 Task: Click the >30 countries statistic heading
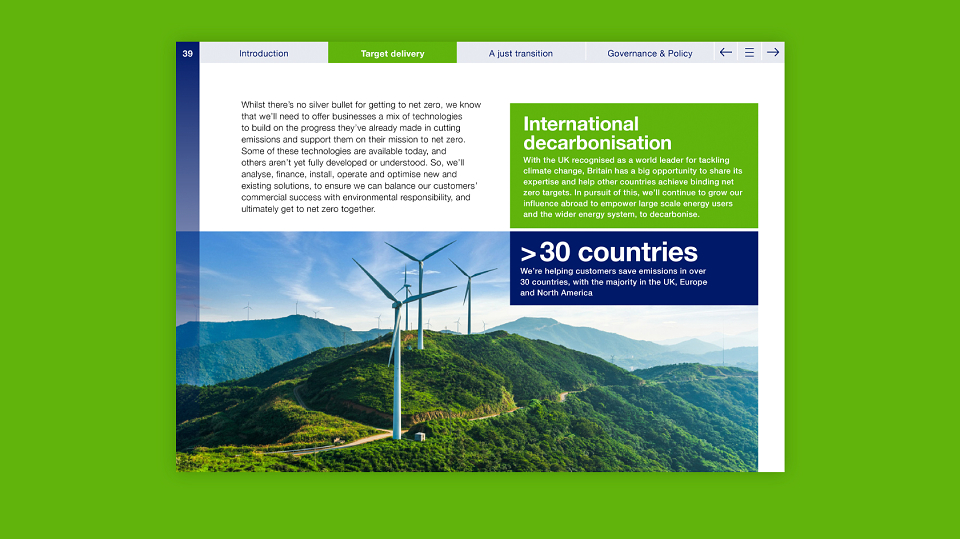tap(609, 252)
